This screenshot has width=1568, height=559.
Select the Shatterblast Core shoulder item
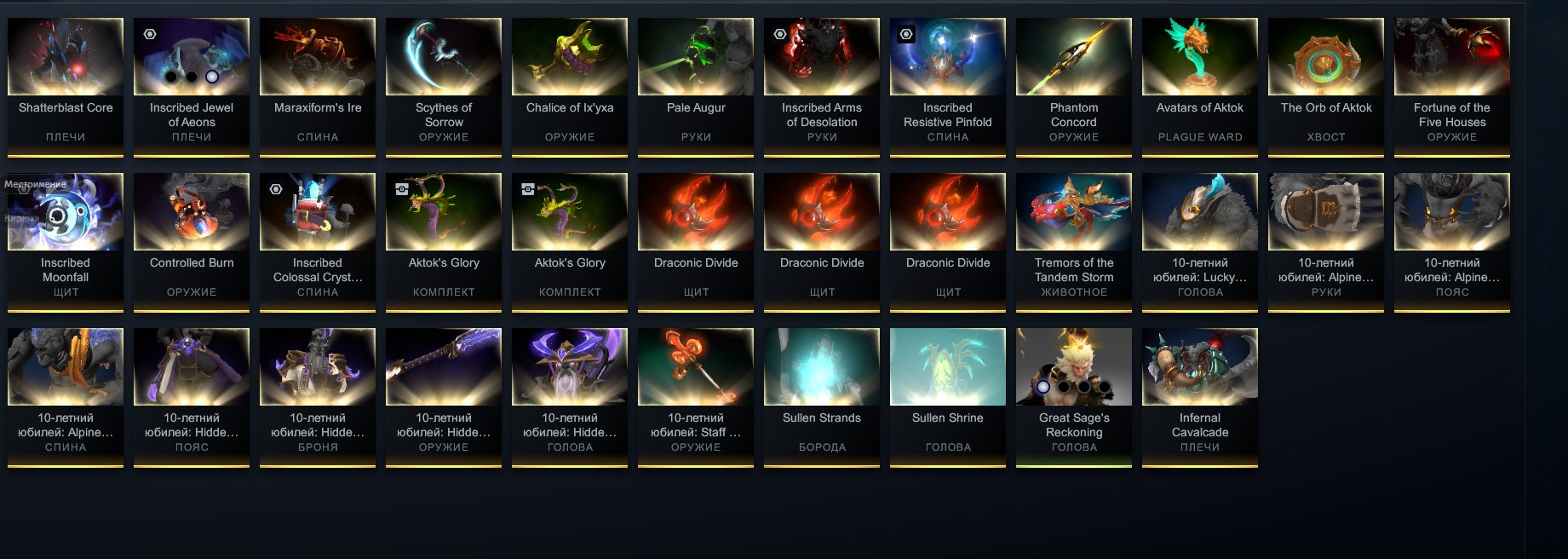[66, 87]
